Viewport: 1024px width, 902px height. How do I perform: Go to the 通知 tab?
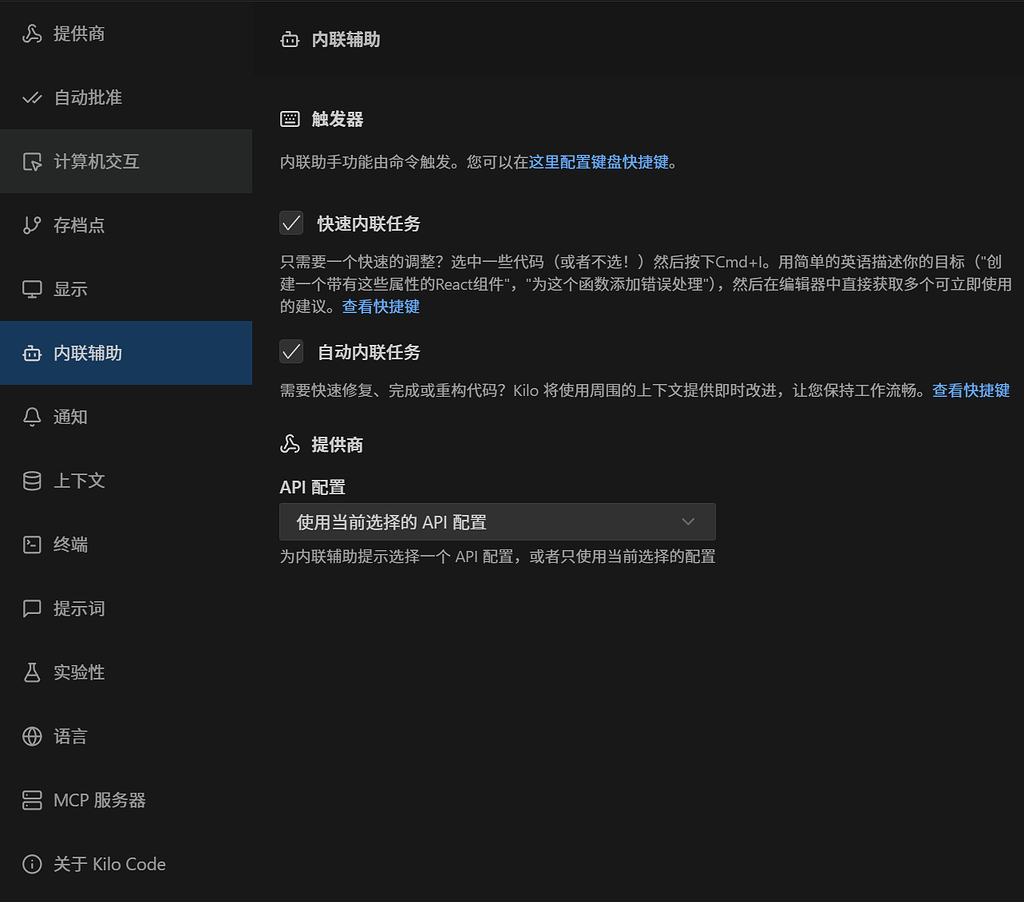[x=126, y=417]
